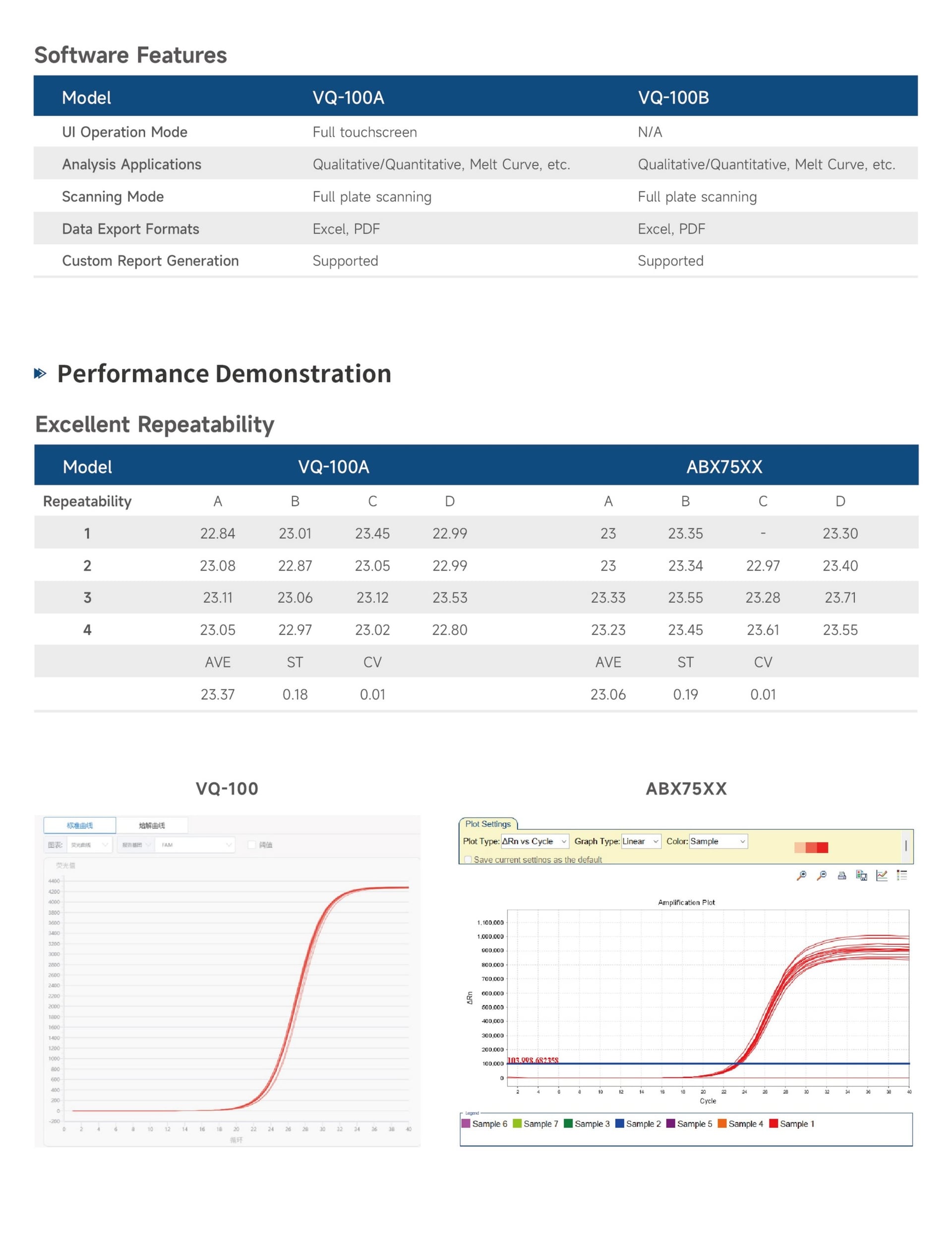Click the '22.80' repeatability cell

(x=450, y=630)
